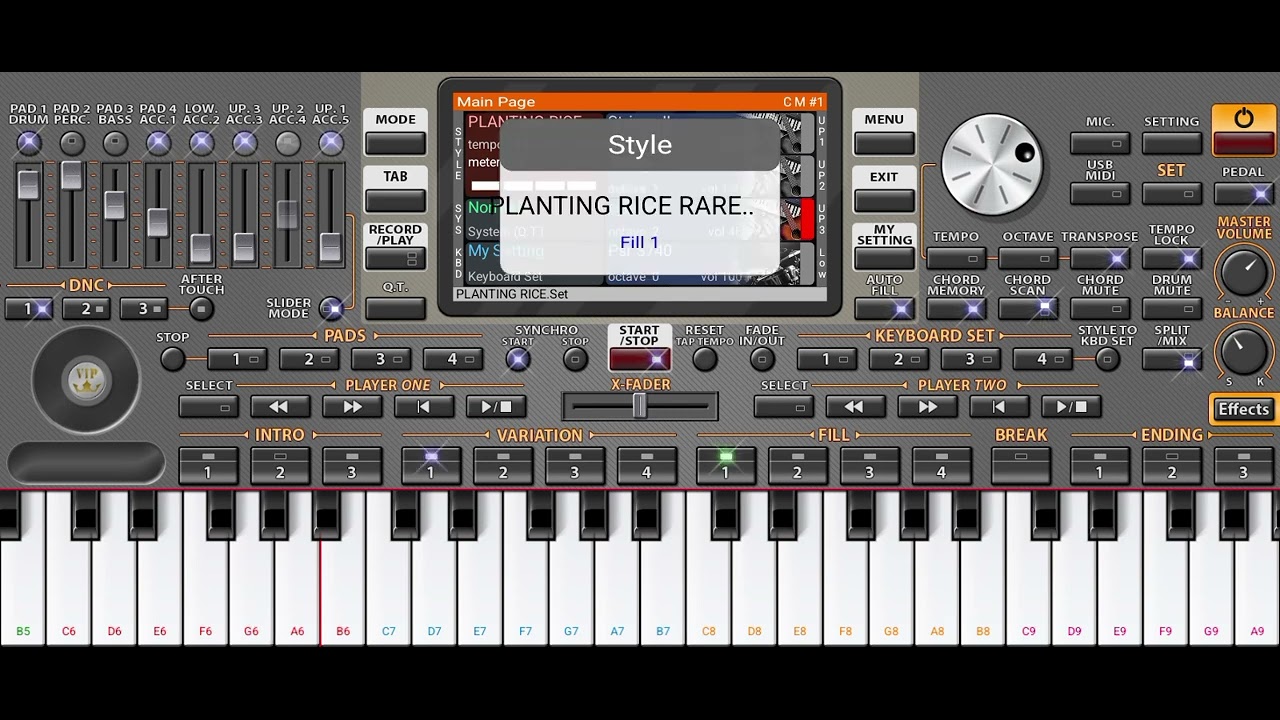
Task: Rewind Player Two
Action: coord(855,407)
